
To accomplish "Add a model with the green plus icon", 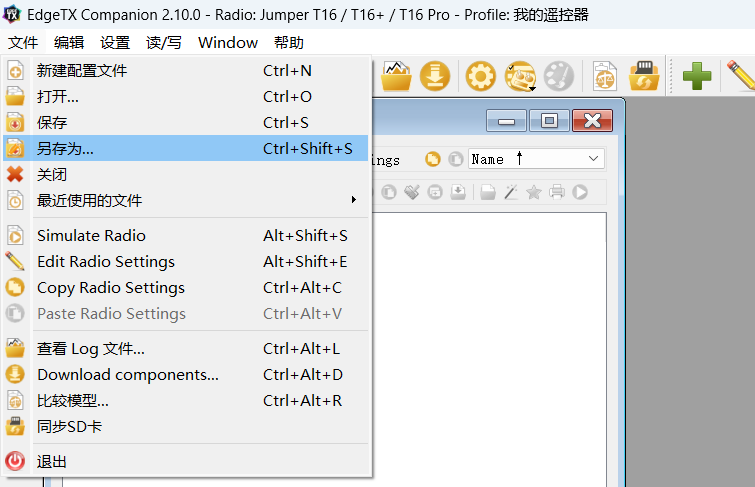I will pos(697,76).
